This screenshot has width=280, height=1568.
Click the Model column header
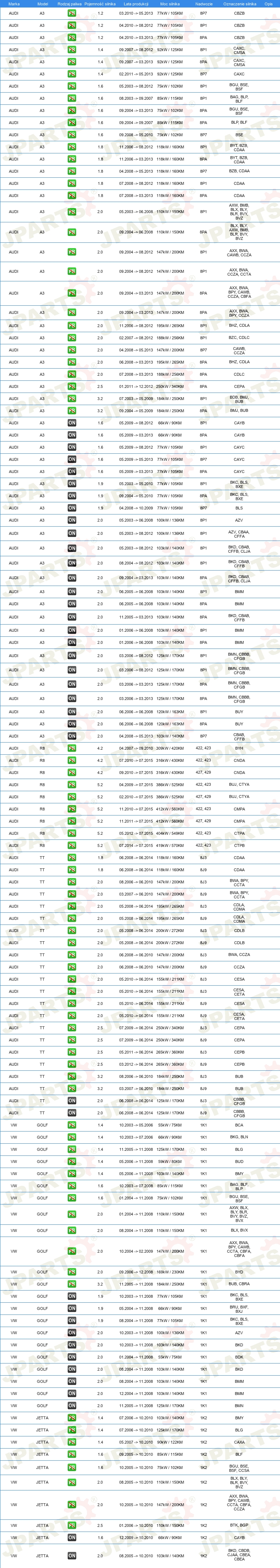(x=42, y=4)
